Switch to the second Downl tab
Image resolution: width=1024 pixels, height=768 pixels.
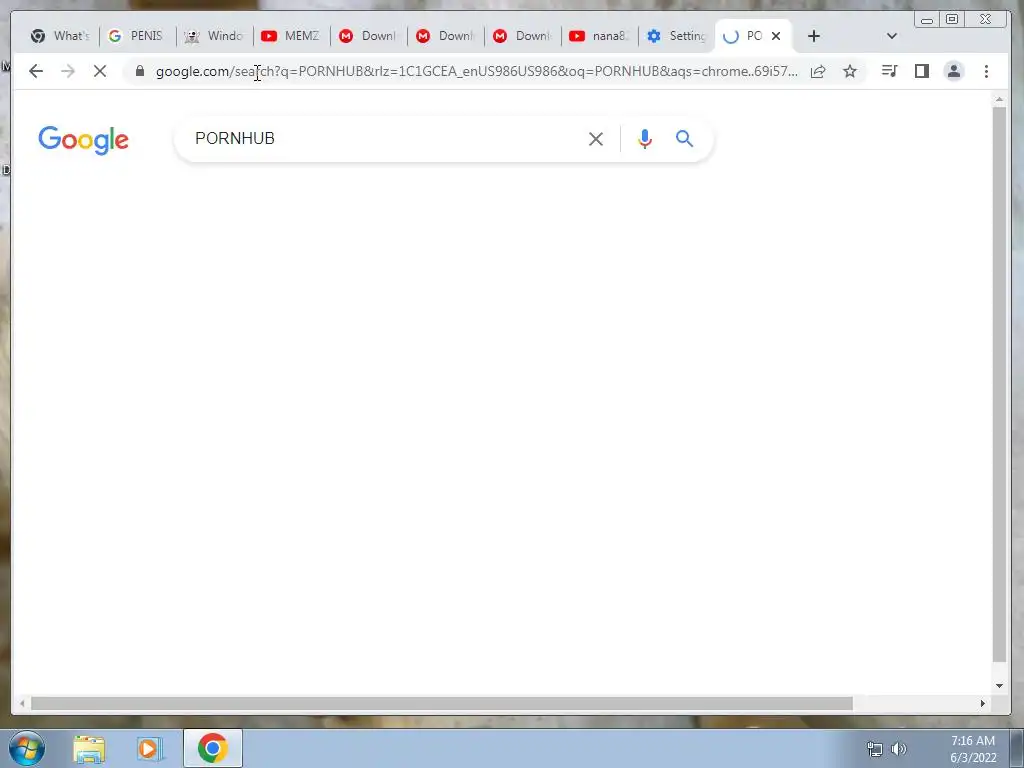(445, 36)
